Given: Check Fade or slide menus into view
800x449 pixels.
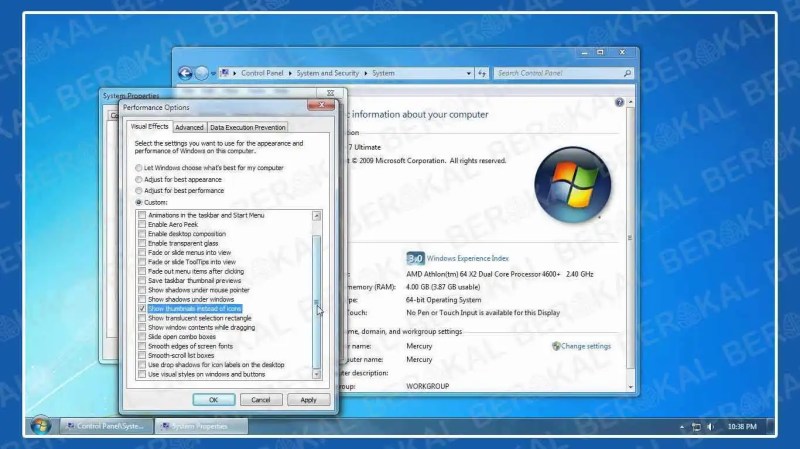Looking at the screenshot, I should 142,253.
